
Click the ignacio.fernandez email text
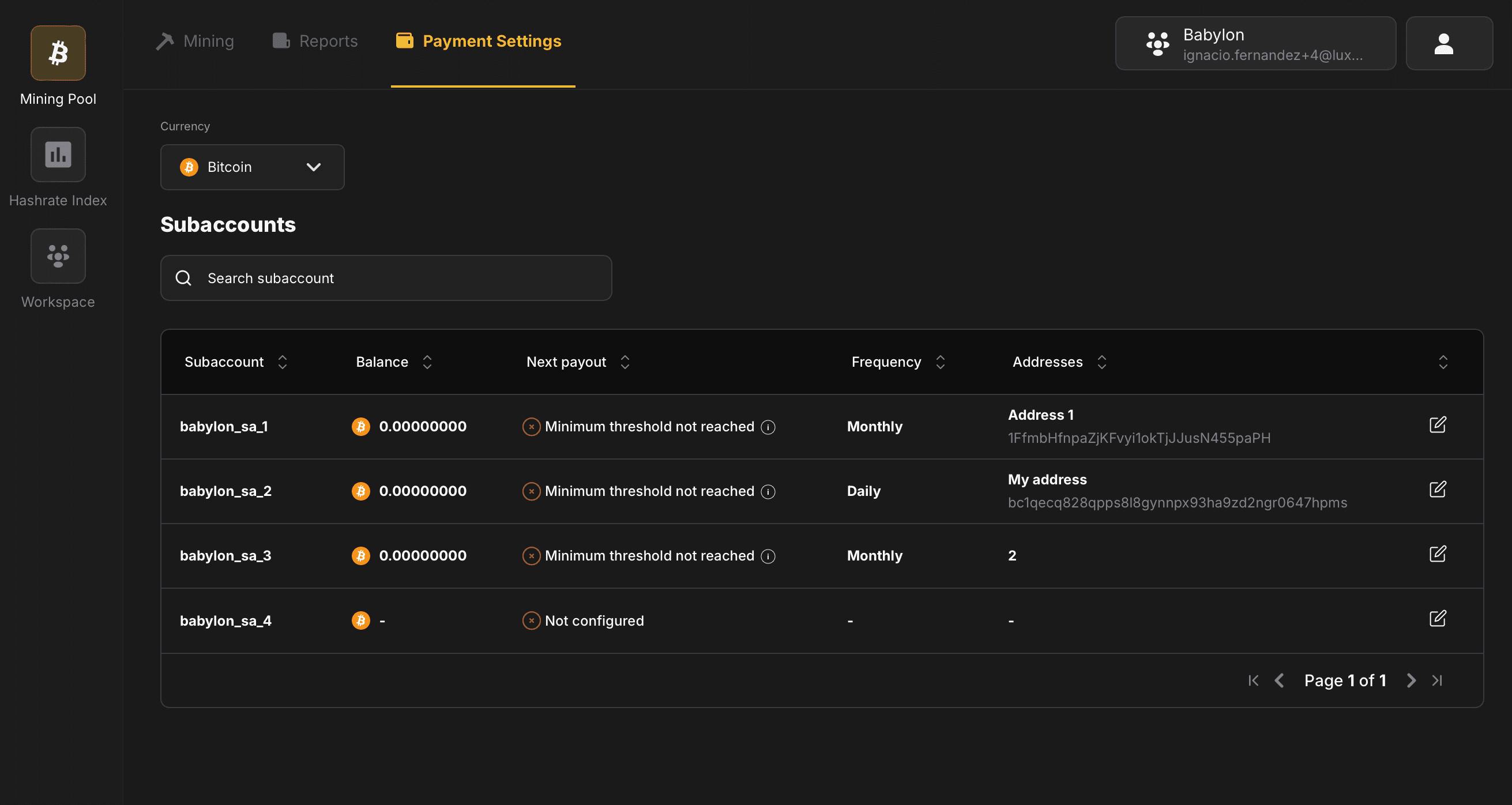point(1273,55)
